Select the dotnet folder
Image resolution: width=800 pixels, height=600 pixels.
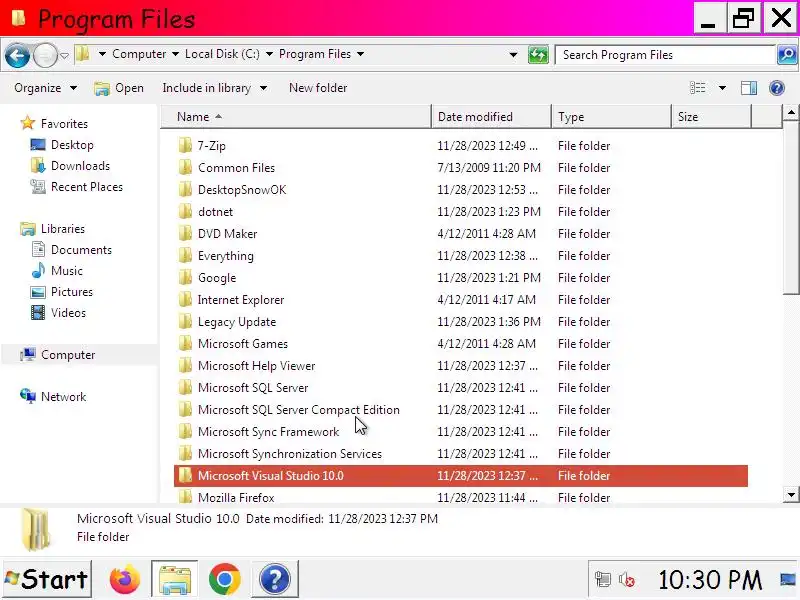[206, 212]
